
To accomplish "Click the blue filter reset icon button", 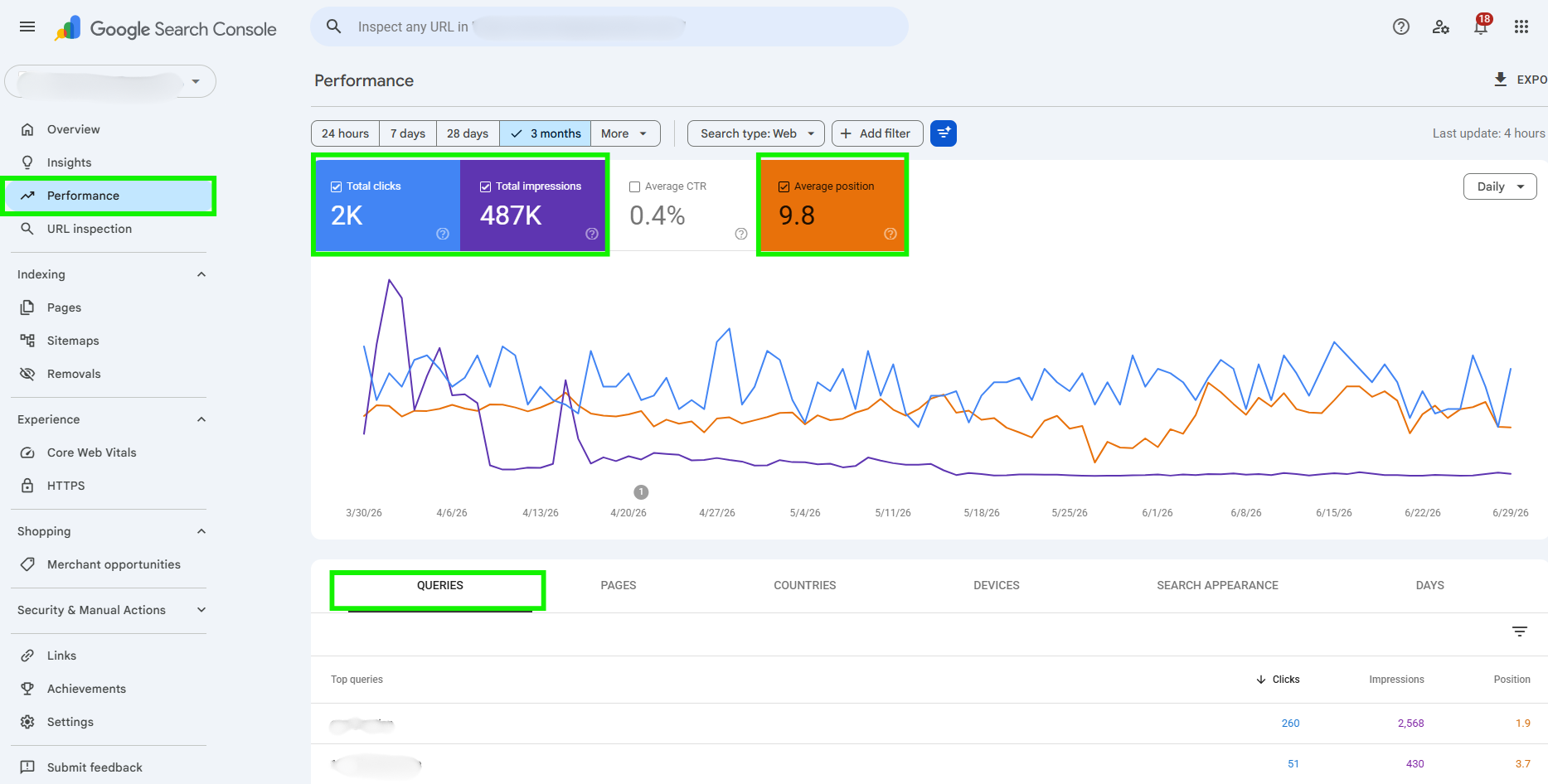I will (x=944, y=133).
